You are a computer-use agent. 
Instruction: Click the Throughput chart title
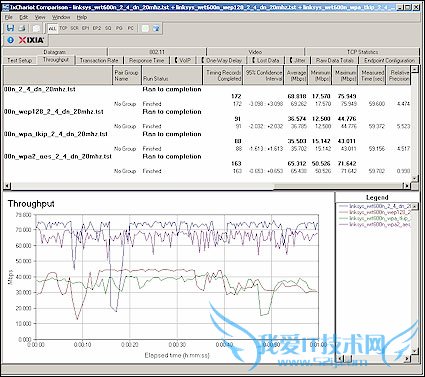(x=31, y=204)
